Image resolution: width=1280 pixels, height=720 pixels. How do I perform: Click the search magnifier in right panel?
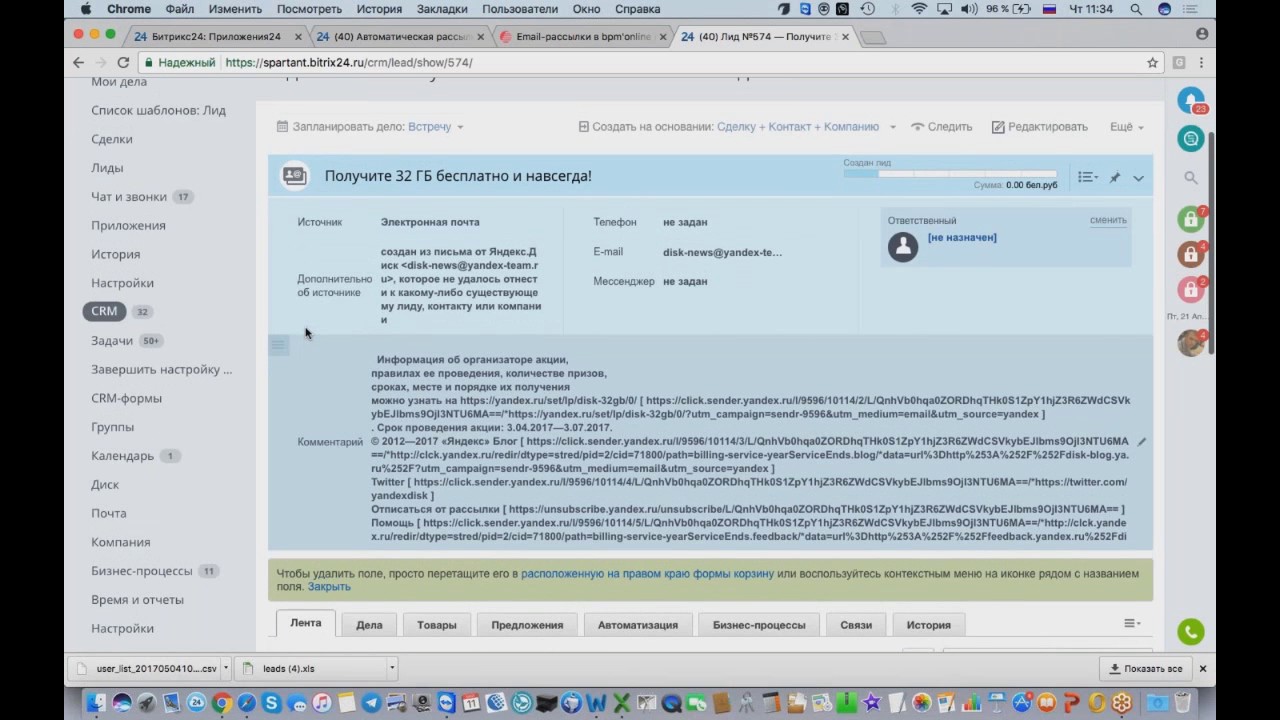tap(1190, 178)
